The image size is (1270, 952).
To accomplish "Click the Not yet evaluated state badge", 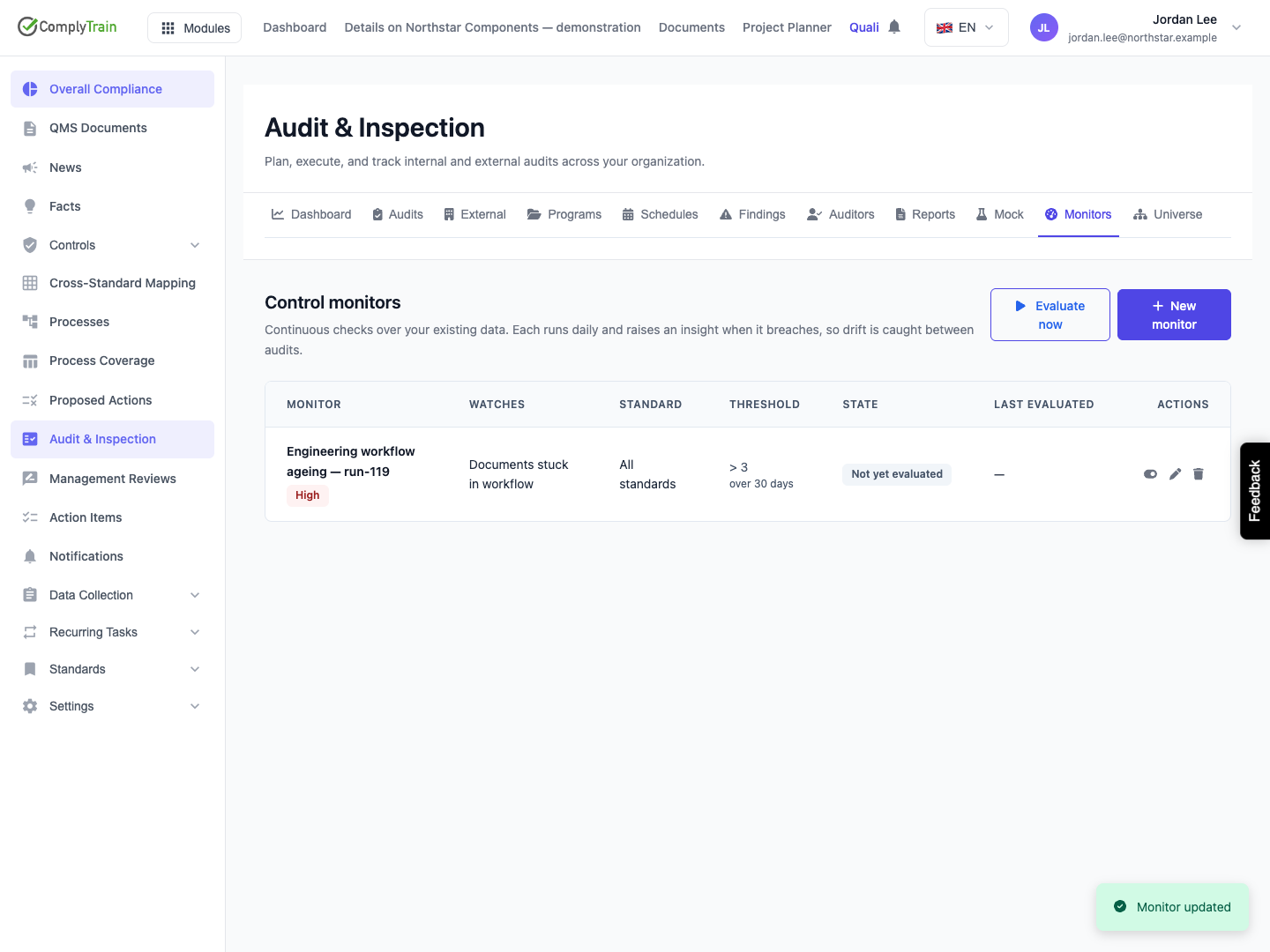I will [897, 474].
